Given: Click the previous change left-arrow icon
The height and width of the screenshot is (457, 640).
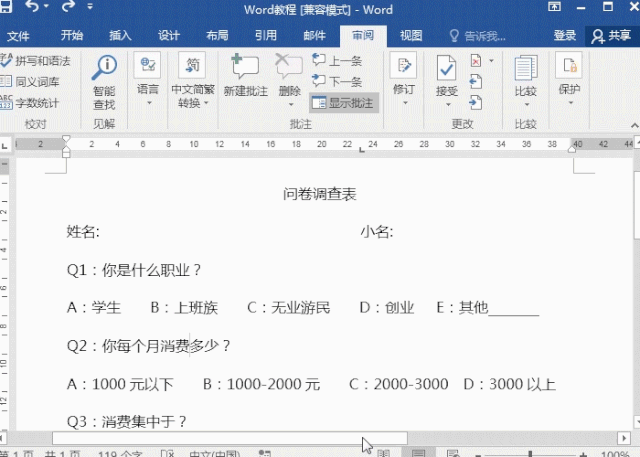Looking at the screenshot, I should coord(476,82).
